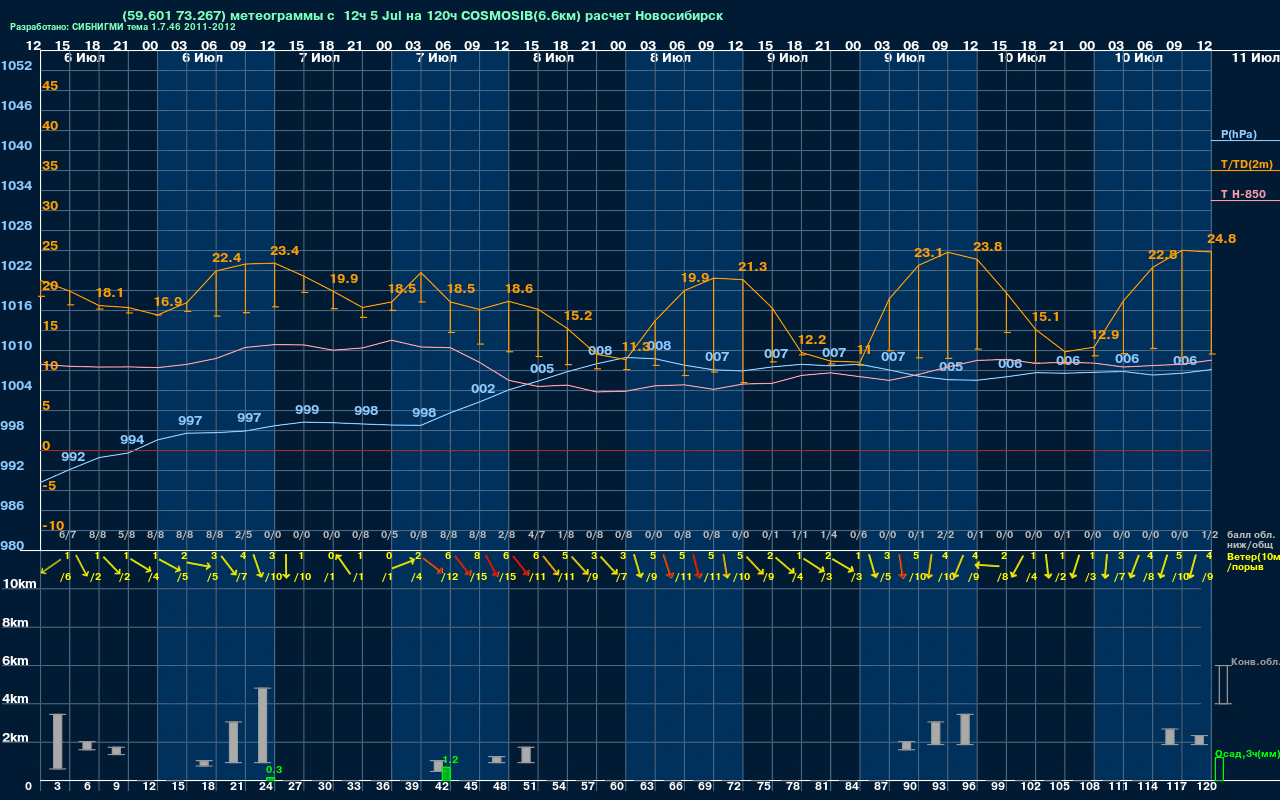Click the 15.1 temperature label

(1045, 317)
